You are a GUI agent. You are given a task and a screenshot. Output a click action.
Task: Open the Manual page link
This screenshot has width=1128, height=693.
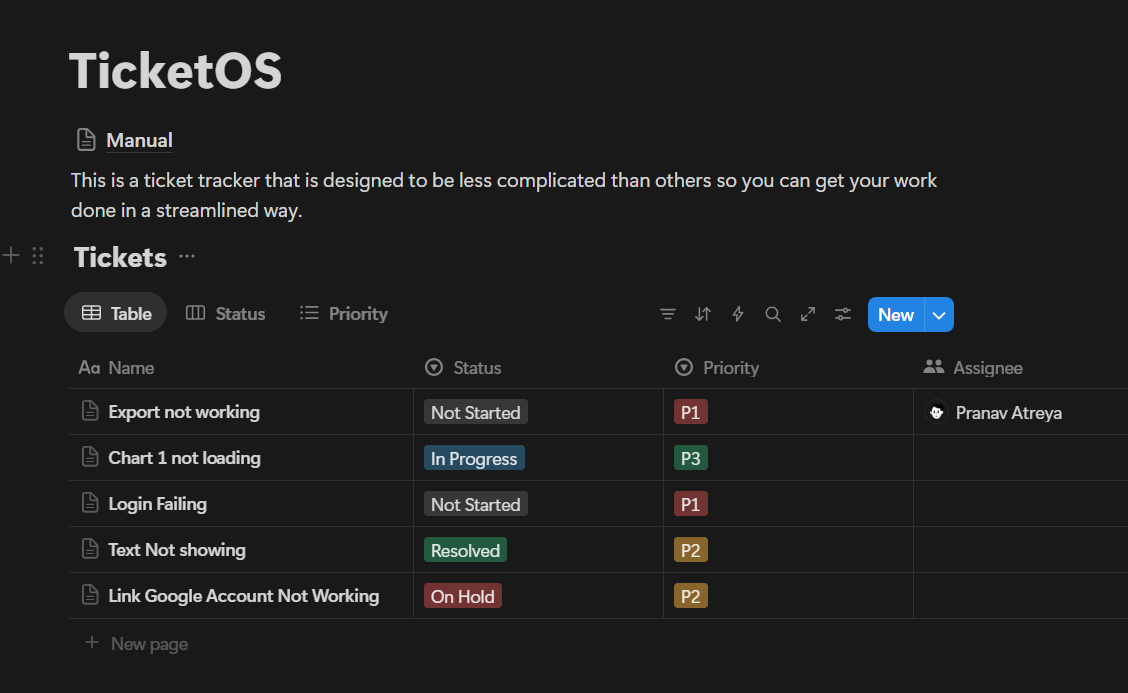[139, 140]
